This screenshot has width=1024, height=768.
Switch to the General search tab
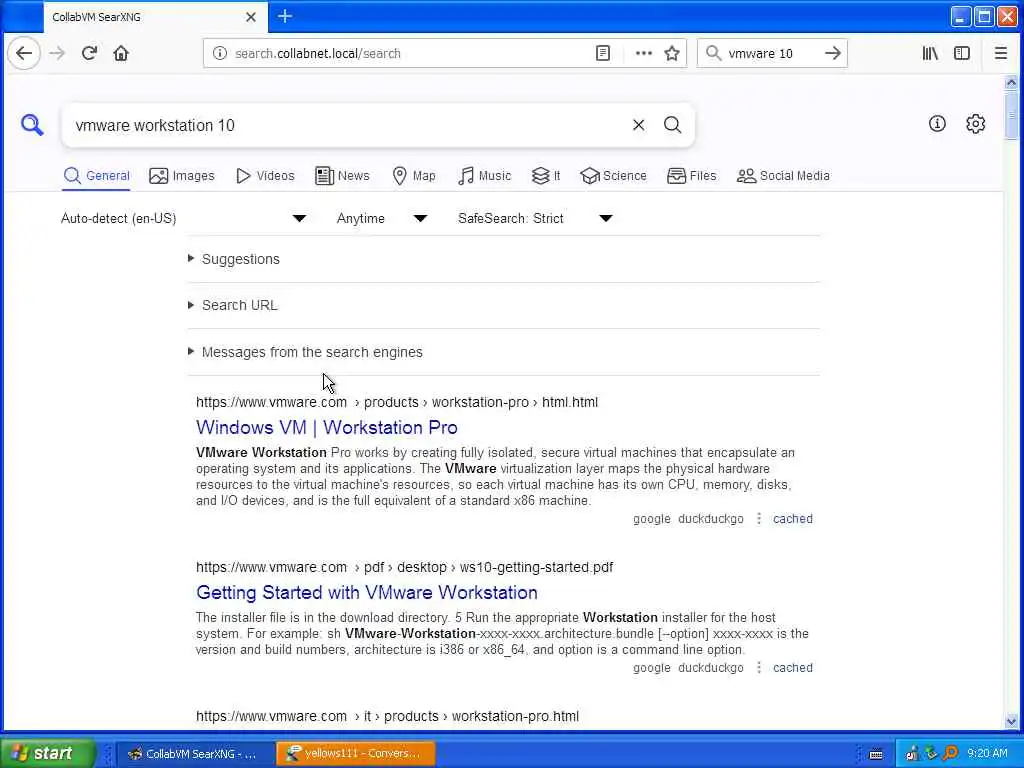97,176
